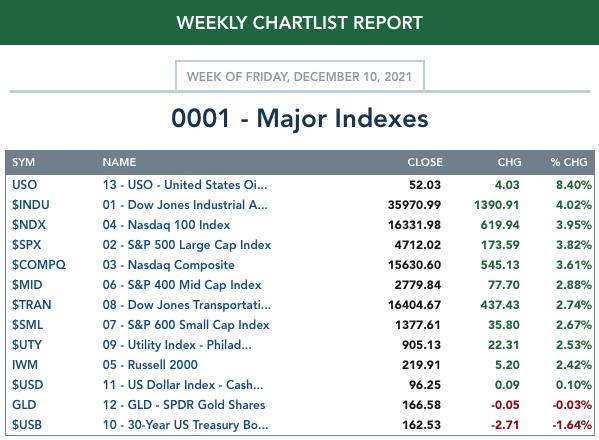Click the CHG column header

coord(509,162)
